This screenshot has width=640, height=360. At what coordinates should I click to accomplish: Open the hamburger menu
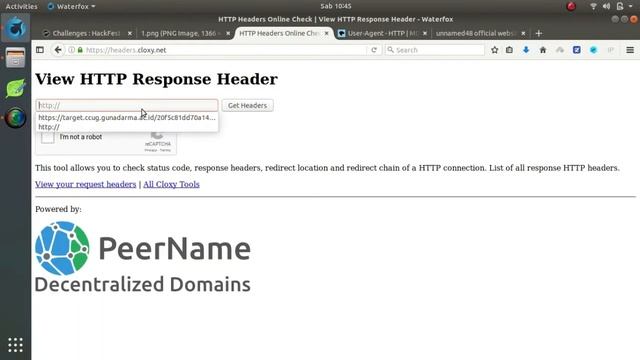pos(630,50)
